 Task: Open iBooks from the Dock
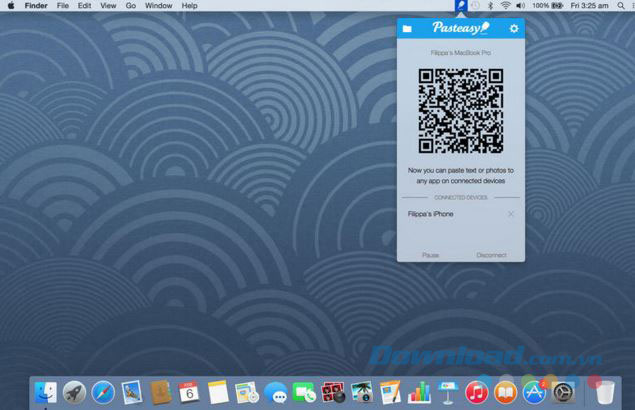pyautogui.click(x=505, y=392)
